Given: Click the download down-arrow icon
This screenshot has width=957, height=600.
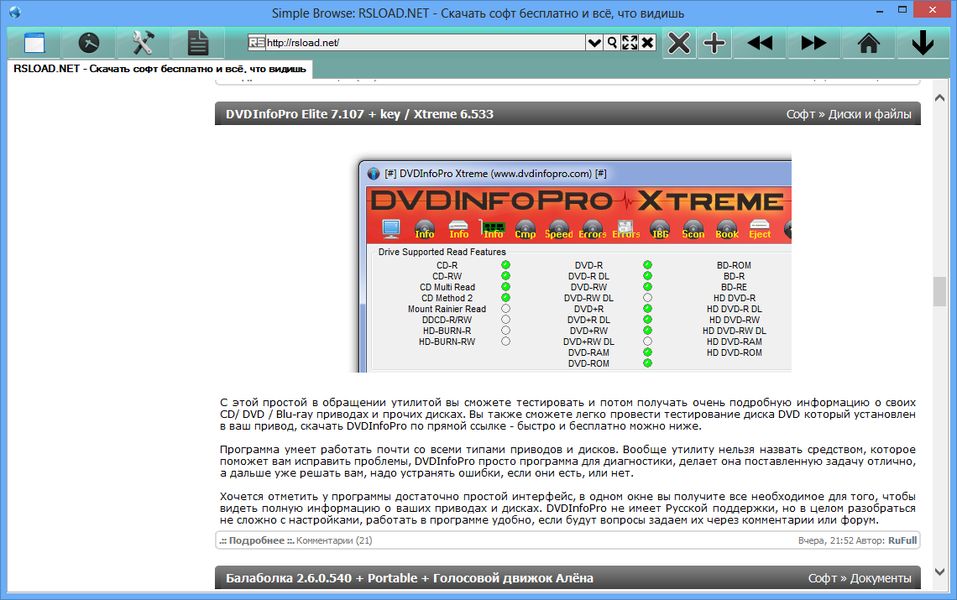Looking at the screenshot, I should (x=922, y=43).
